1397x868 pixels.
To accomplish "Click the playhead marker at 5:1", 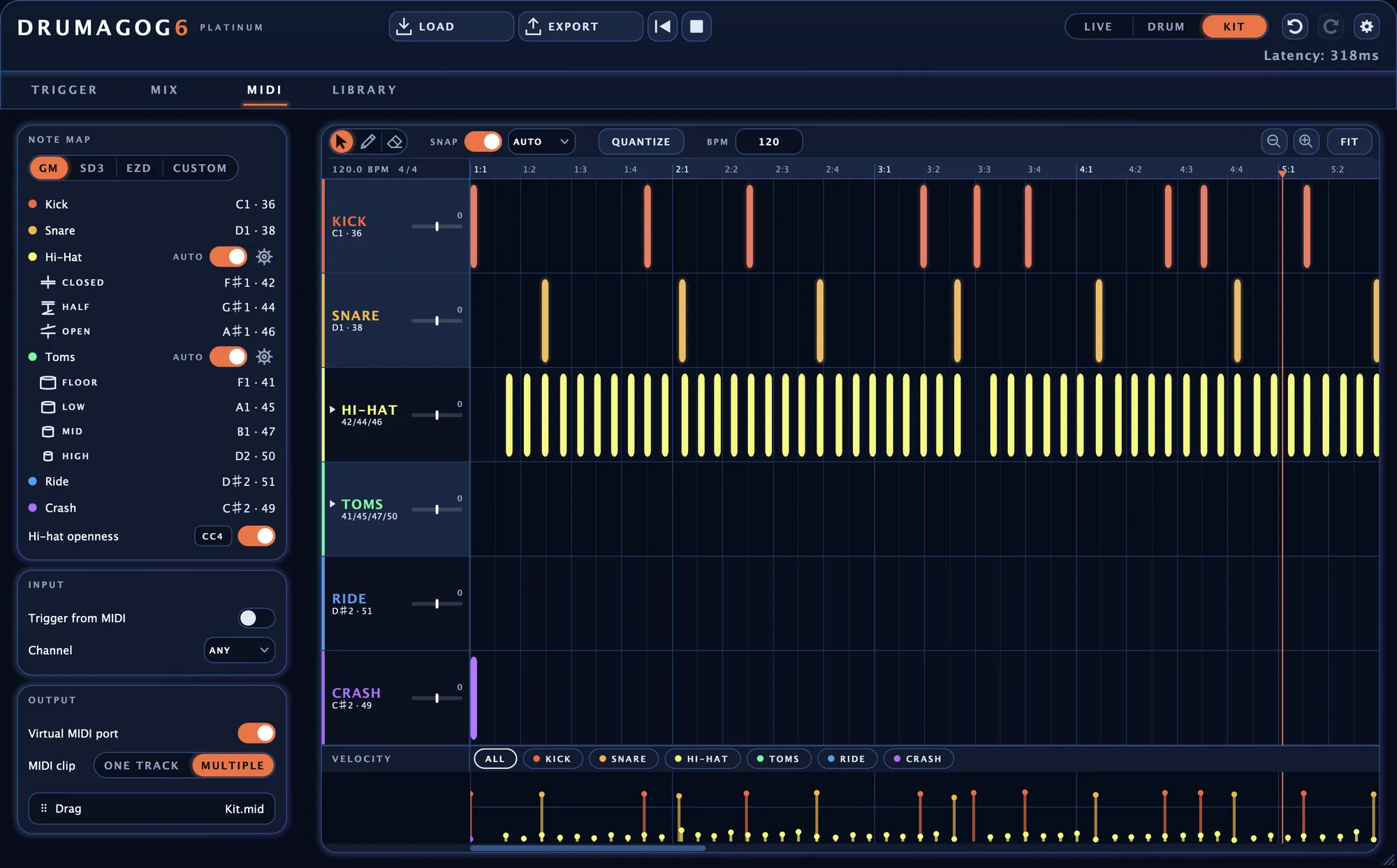I will click(x=1282, y=172).
